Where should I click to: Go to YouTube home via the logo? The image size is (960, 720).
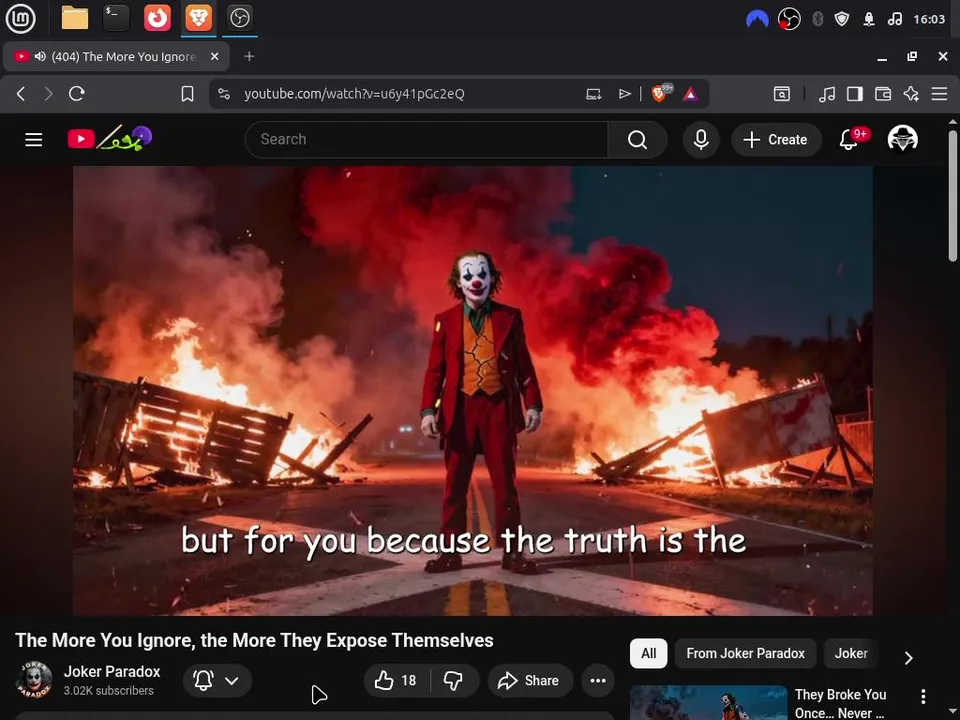110,138
